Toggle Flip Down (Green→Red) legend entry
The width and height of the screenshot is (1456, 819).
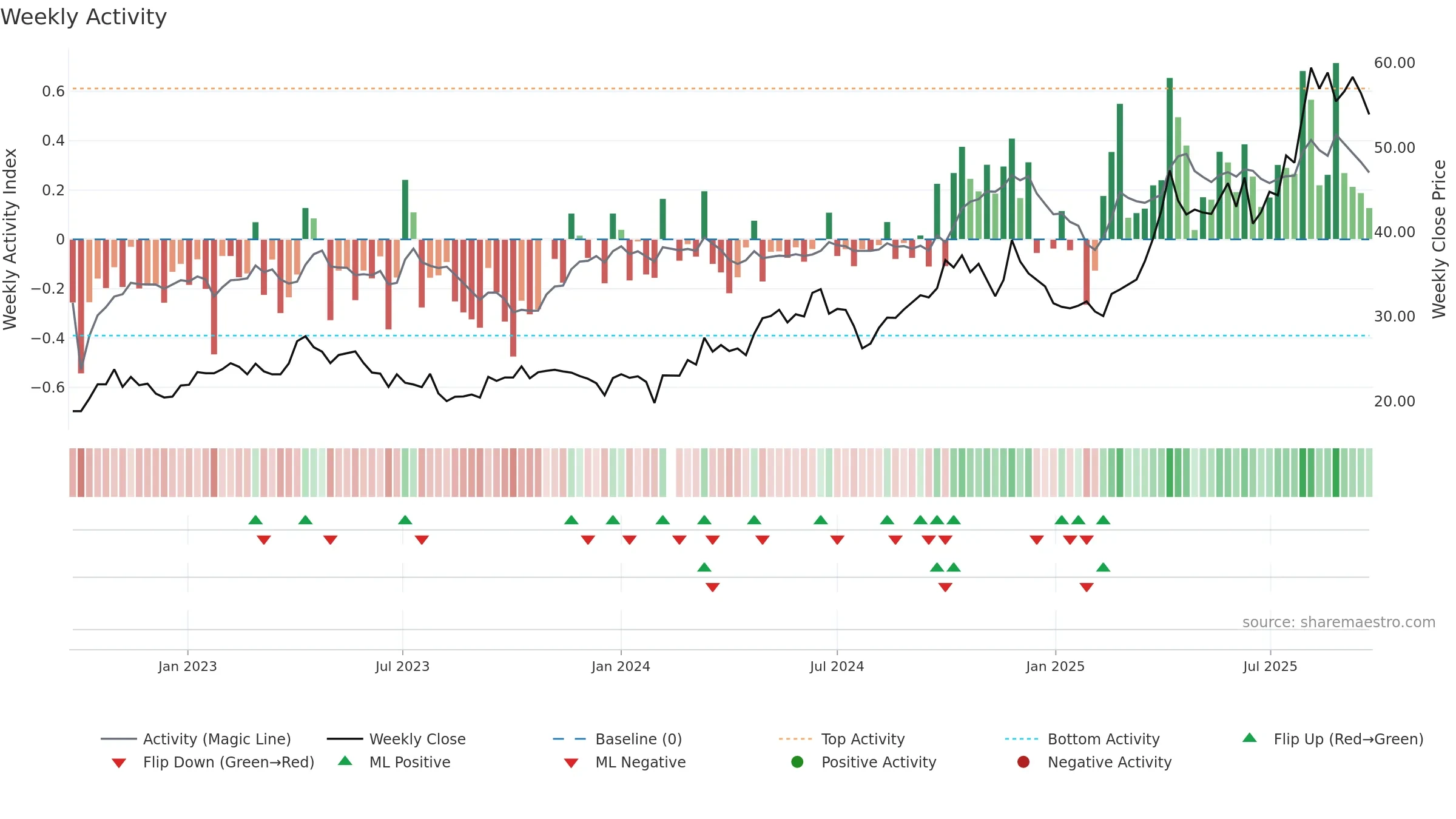(213, 762)
